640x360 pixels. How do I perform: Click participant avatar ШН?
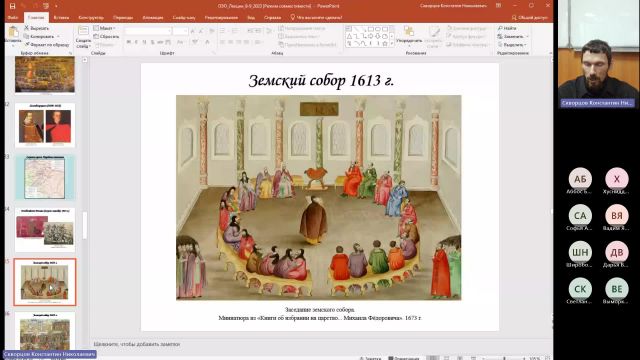pos(580,252)
